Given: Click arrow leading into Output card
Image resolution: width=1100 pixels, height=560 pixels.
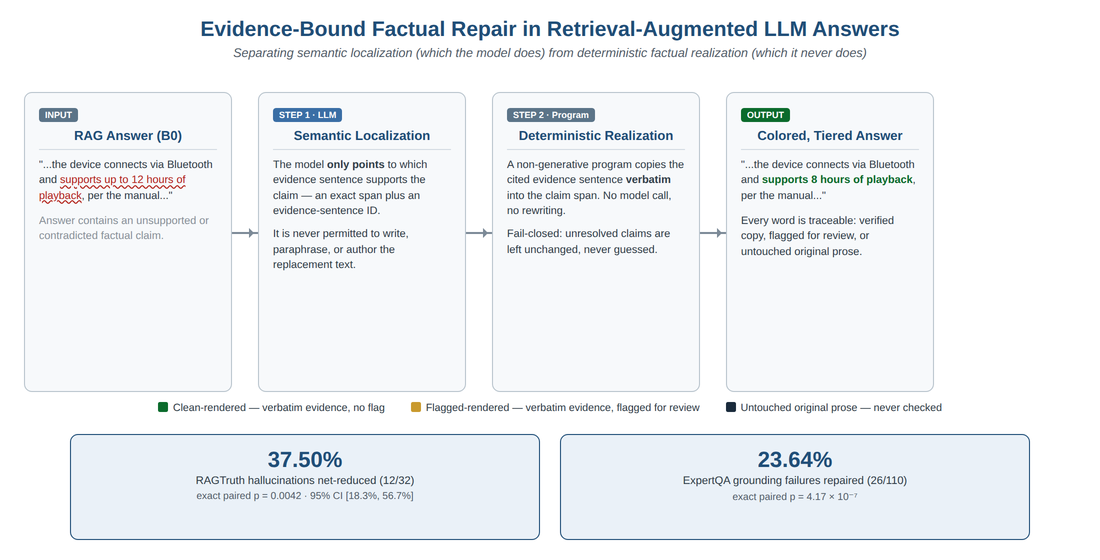Looking at the screenshot, I should tap(713, 233).
